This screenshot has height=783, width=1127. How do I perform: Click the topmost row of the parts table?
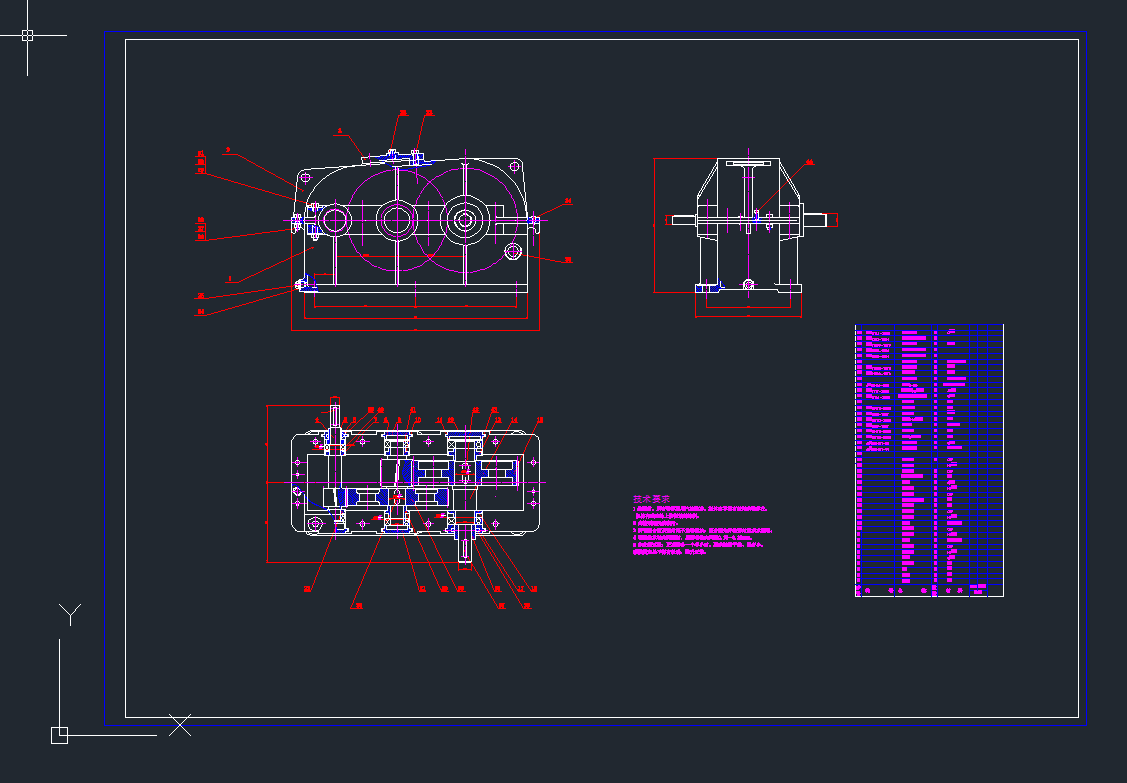[930, 328]
